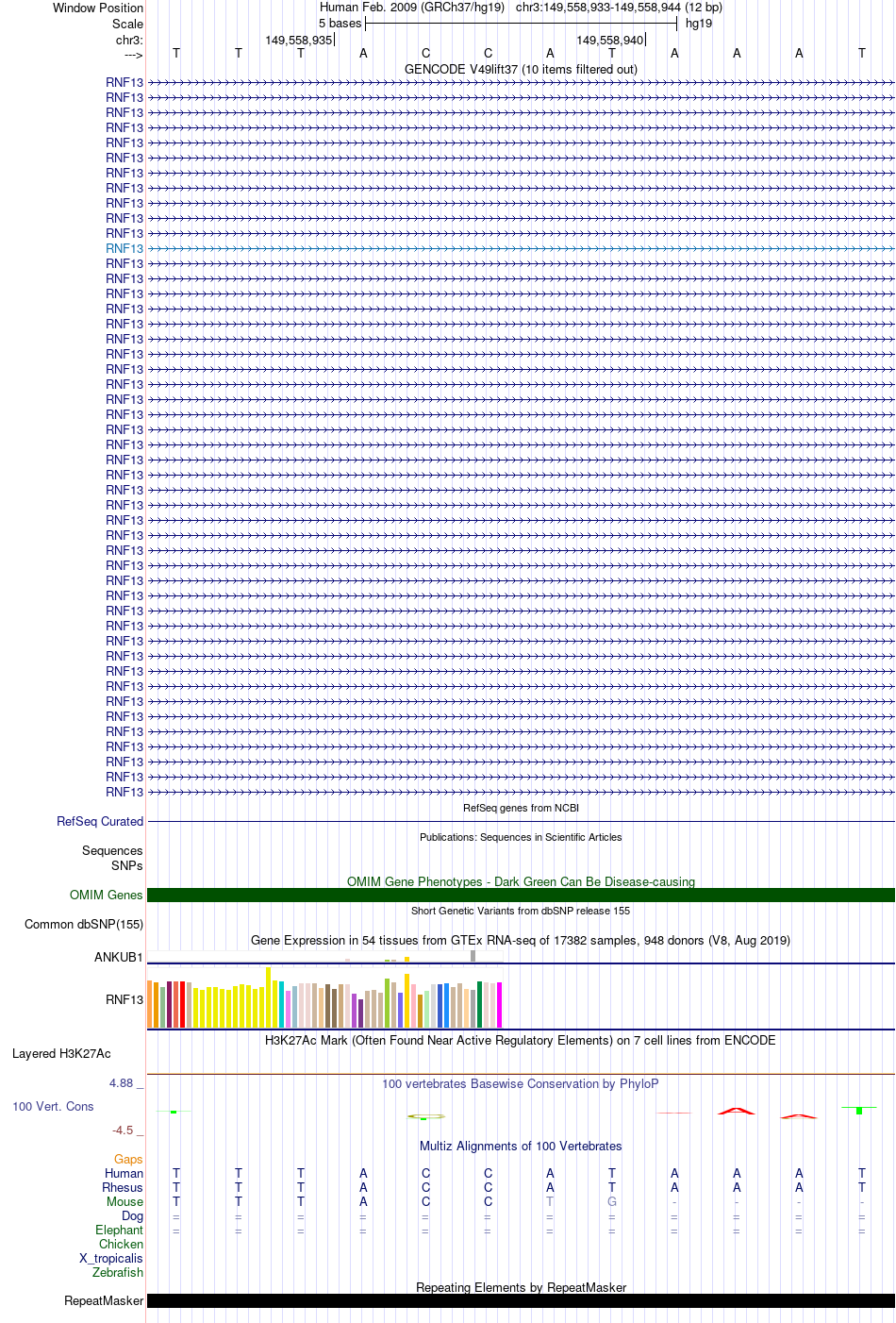
Task: Click the Mouse species label
Action: click(124, 1202)
